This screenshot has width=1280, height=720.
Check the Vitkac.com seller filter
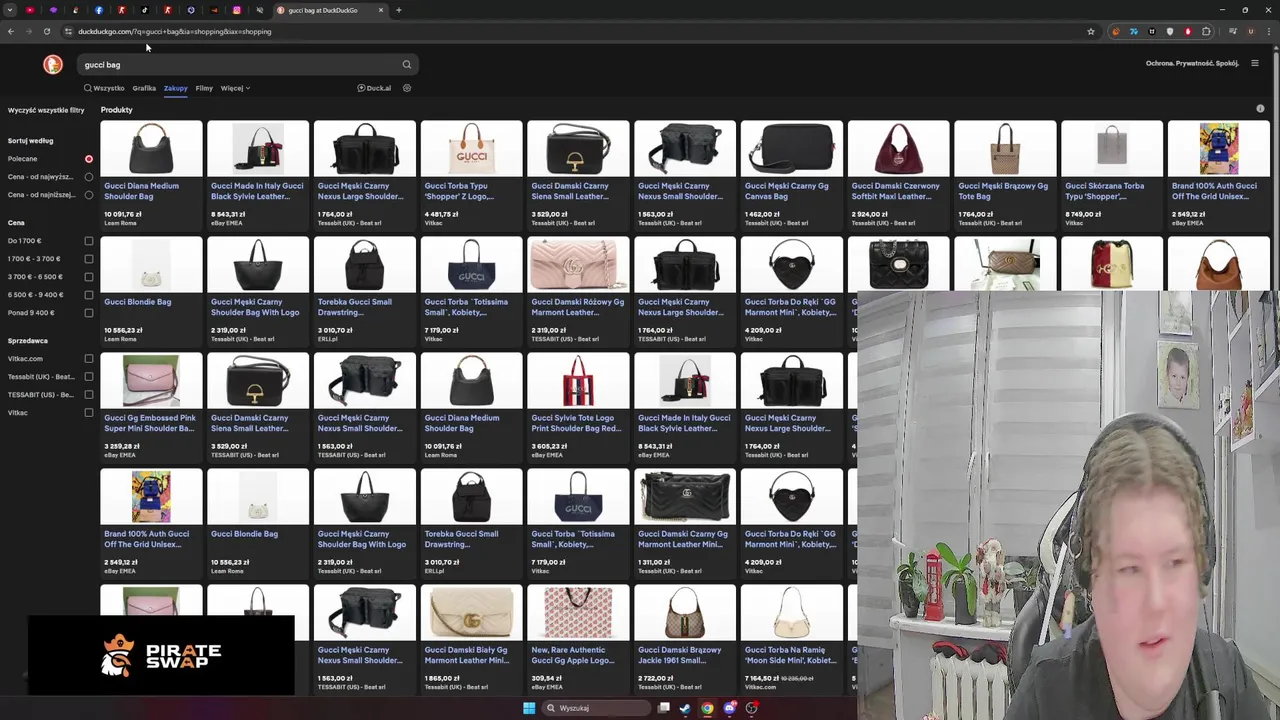(89, 359)
